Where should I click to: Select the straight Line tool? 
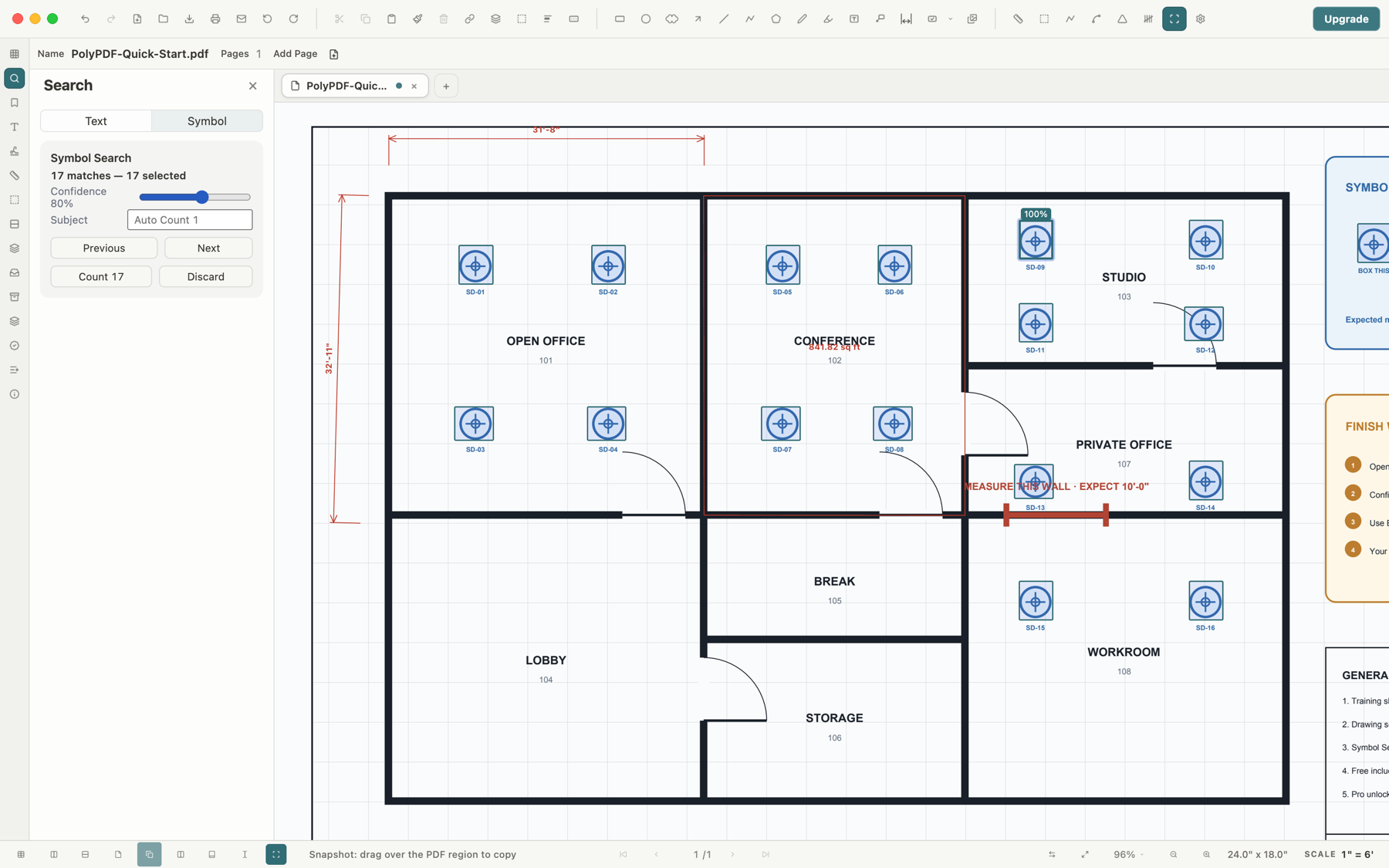point(724,19)
